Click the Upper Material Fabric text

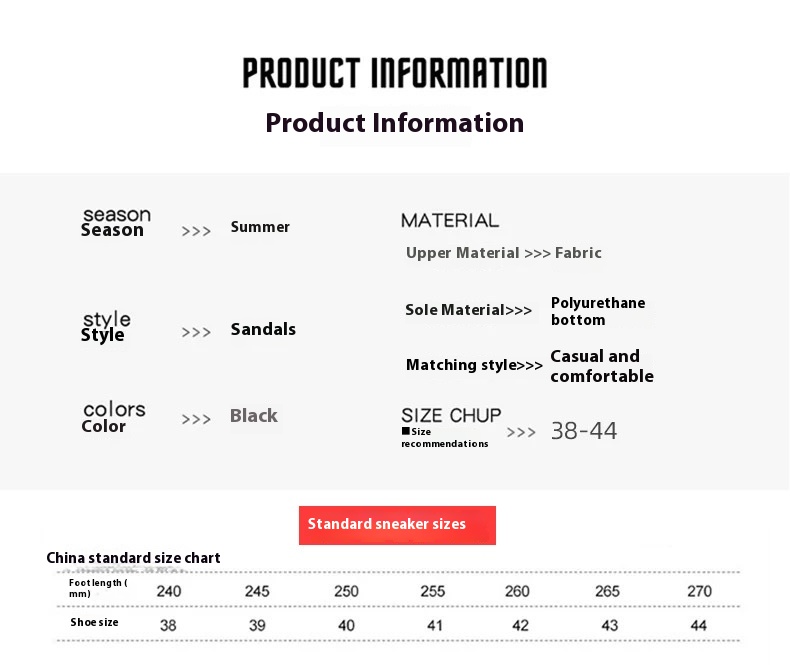pos(504,253)
